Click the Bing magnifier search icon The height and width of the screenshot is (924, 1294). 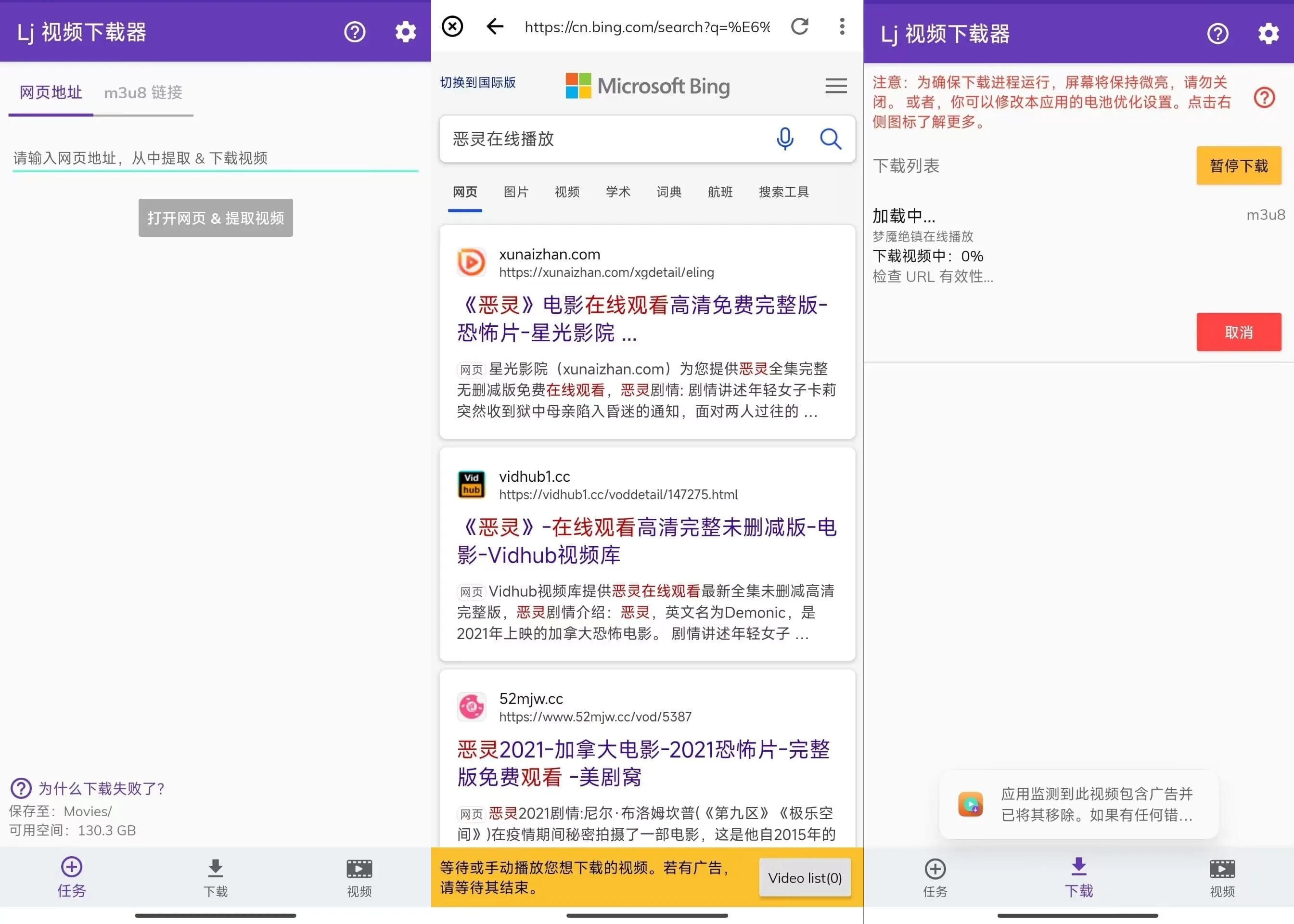(830, 138)
